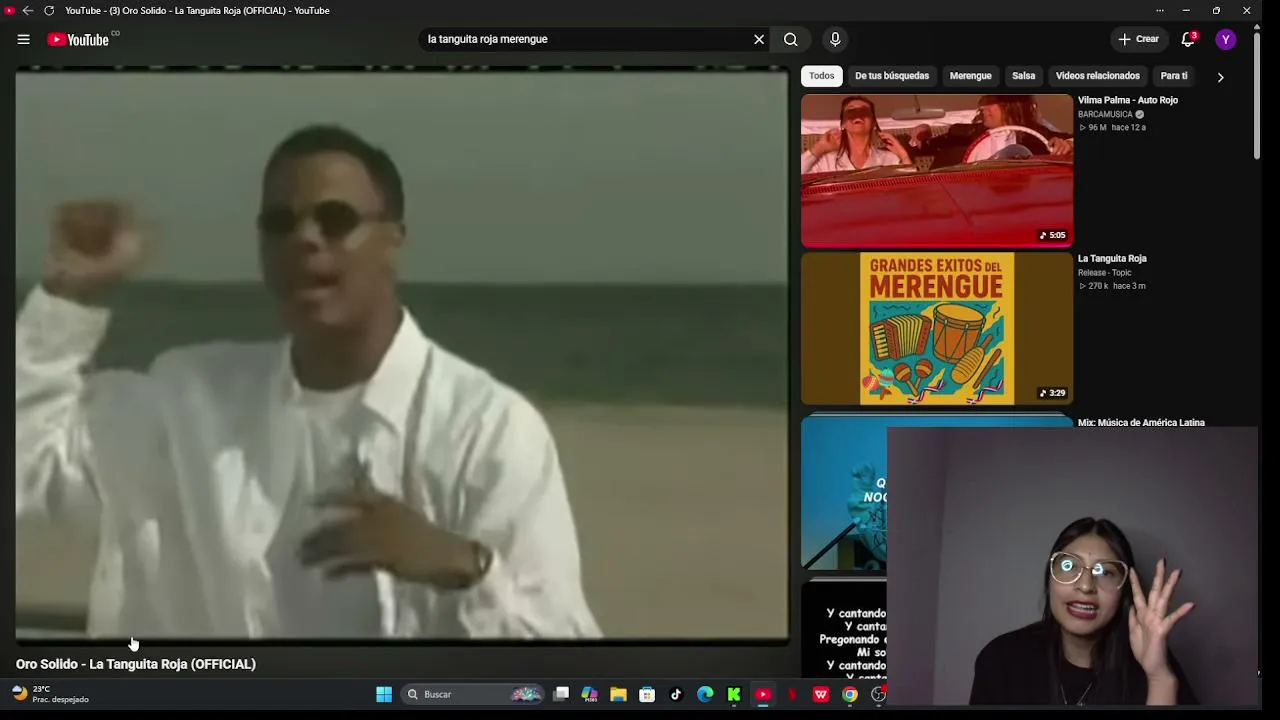Go back with the window back arrow
1280x720 pixels.
[x=28, y=10]
